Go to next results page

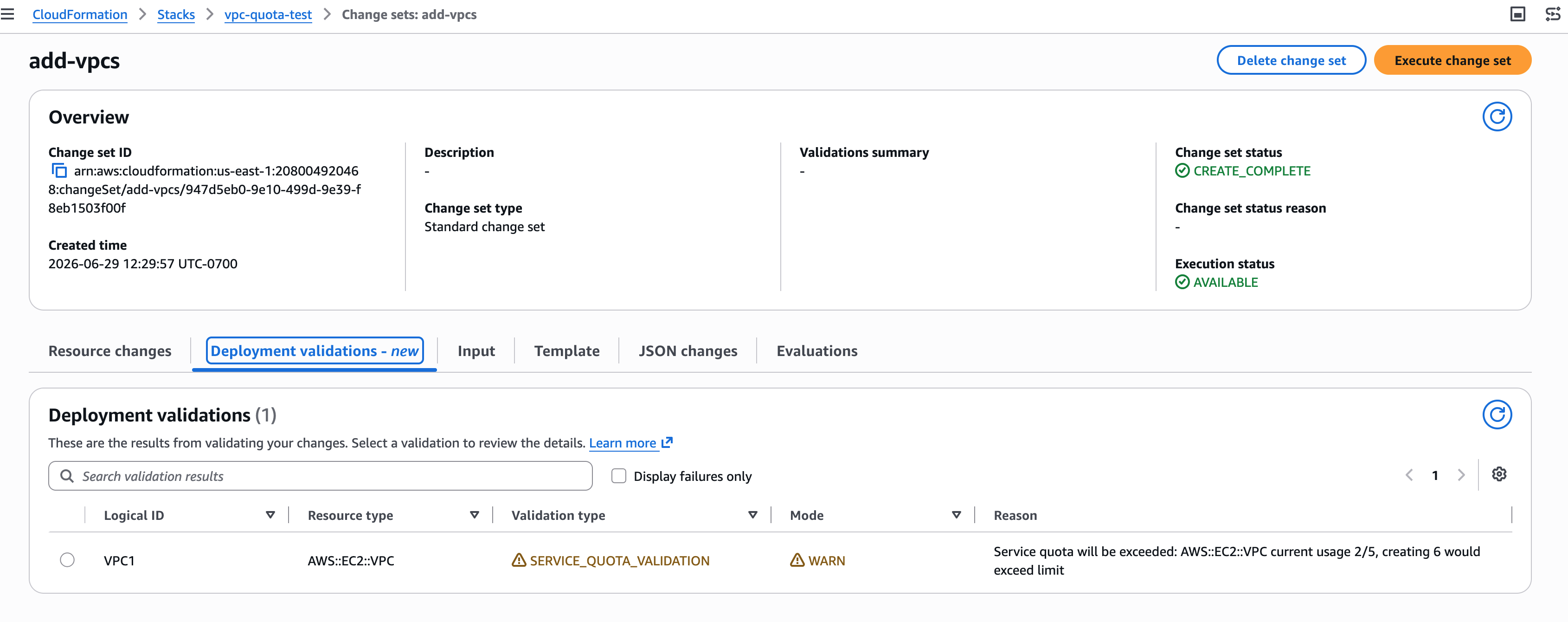(x=1461, y=475)
